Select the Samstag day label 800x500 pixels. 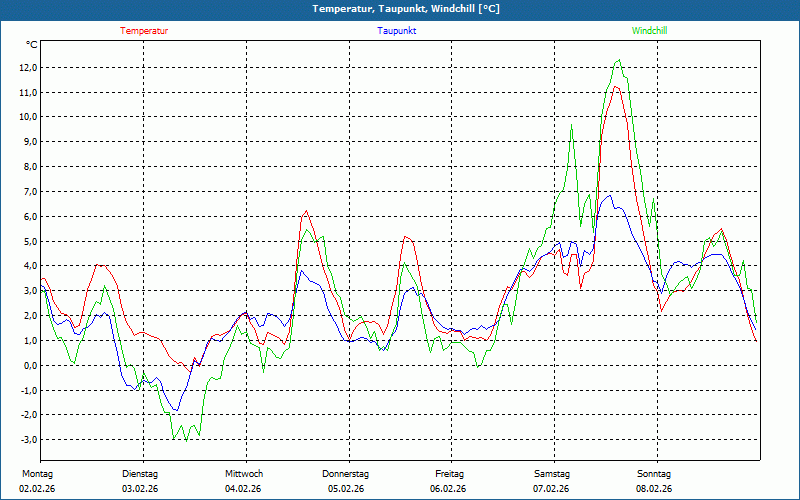pyautogui.click(x=551, y=474)
